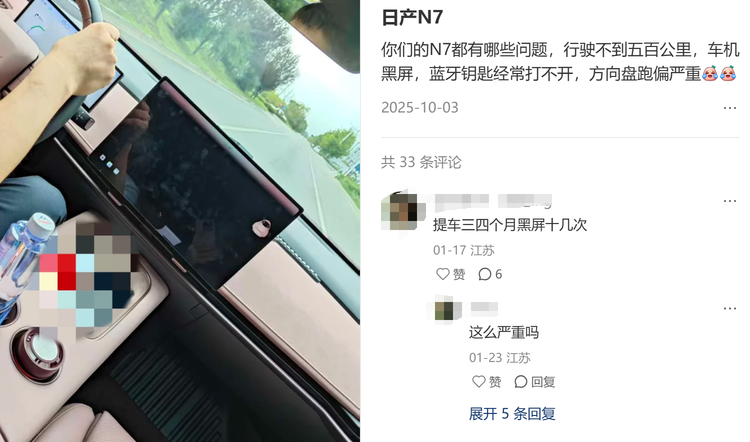Select the post date 2025-10-03
Image resolution: width=750 pixels, height=442 pixels.
click(x=419, y=108)
